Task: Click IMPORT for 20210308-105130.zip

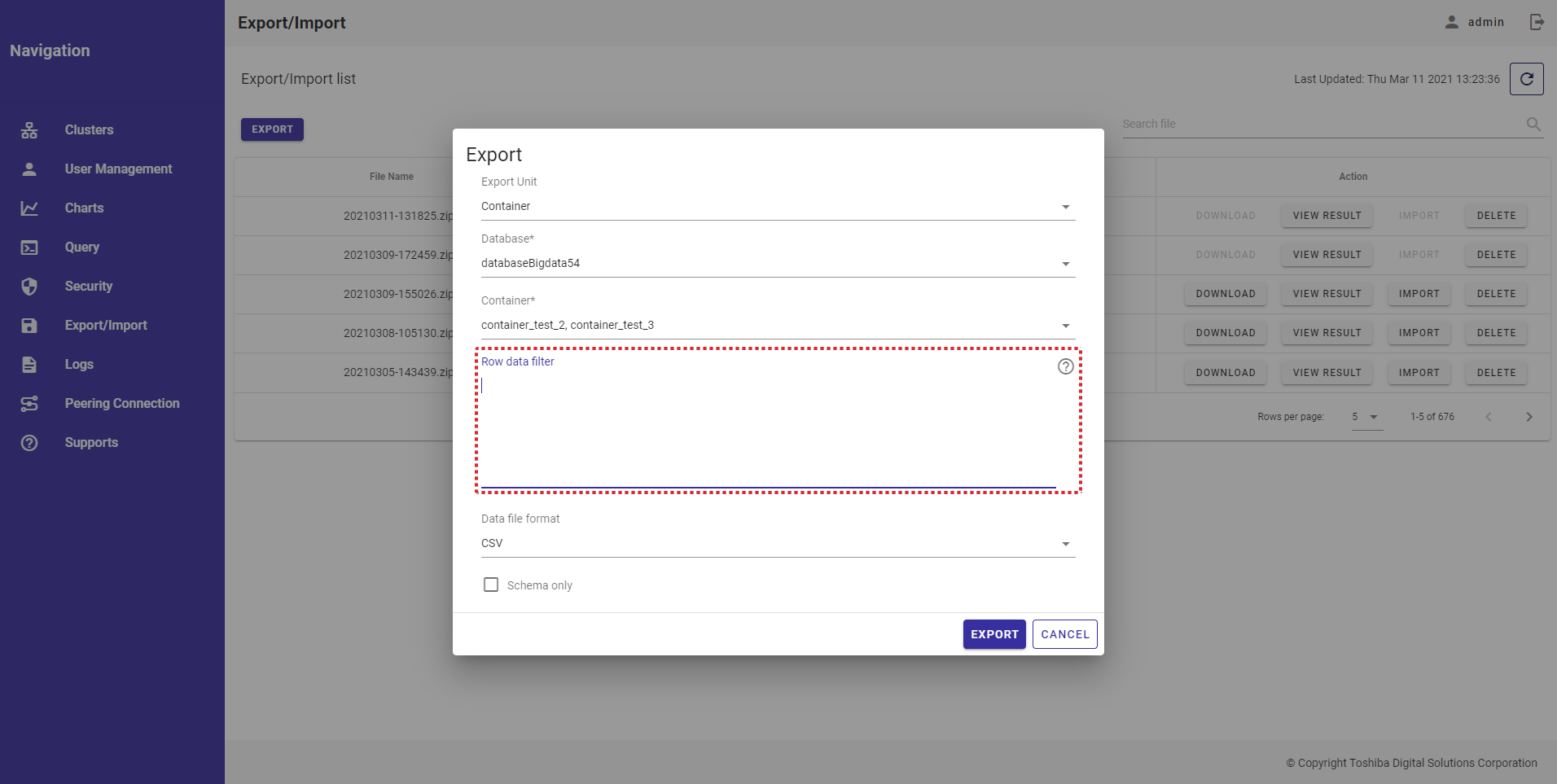Action: pos(1419,333)
